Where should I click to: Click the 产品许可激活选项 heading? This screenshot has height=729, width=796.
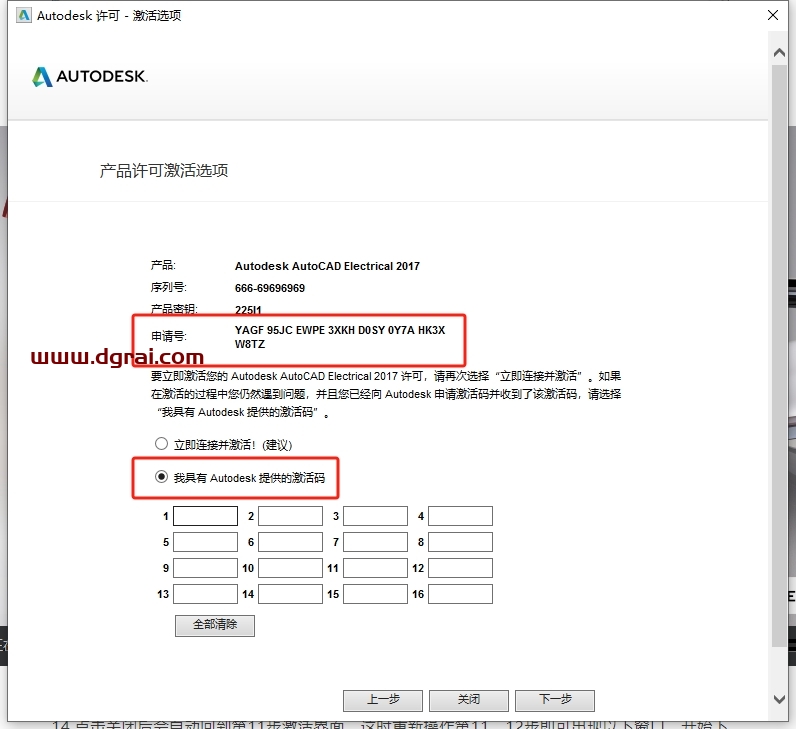point(163,171)
